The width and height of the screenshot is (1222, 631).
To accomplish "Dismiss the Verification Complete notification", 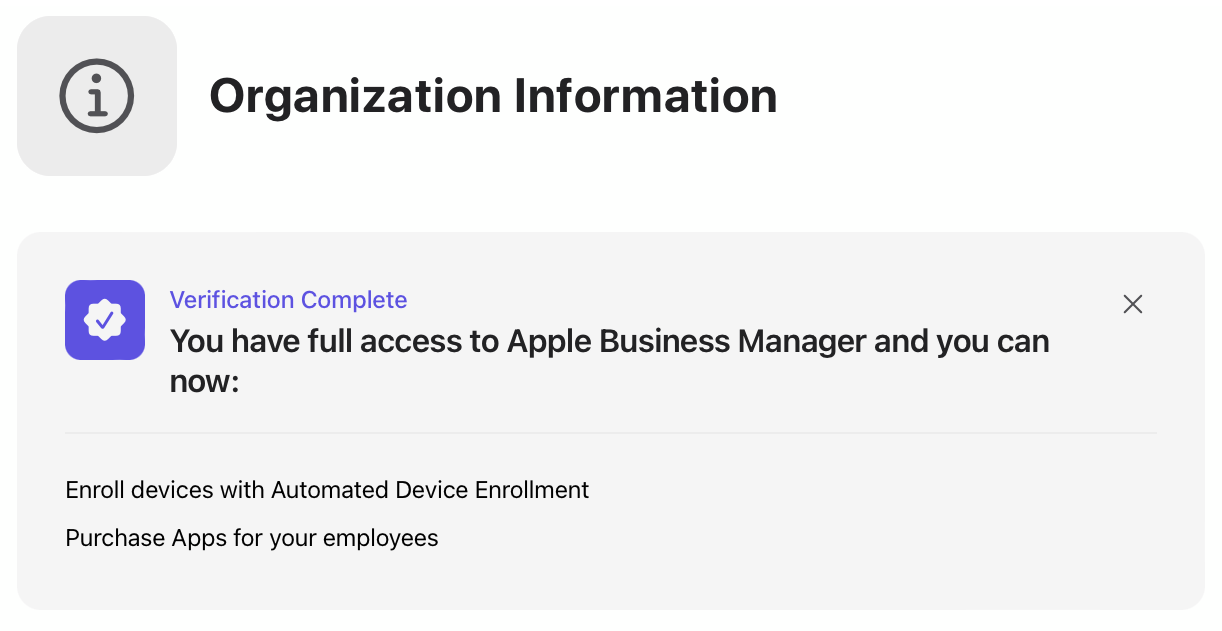I will click(1132, 304).
